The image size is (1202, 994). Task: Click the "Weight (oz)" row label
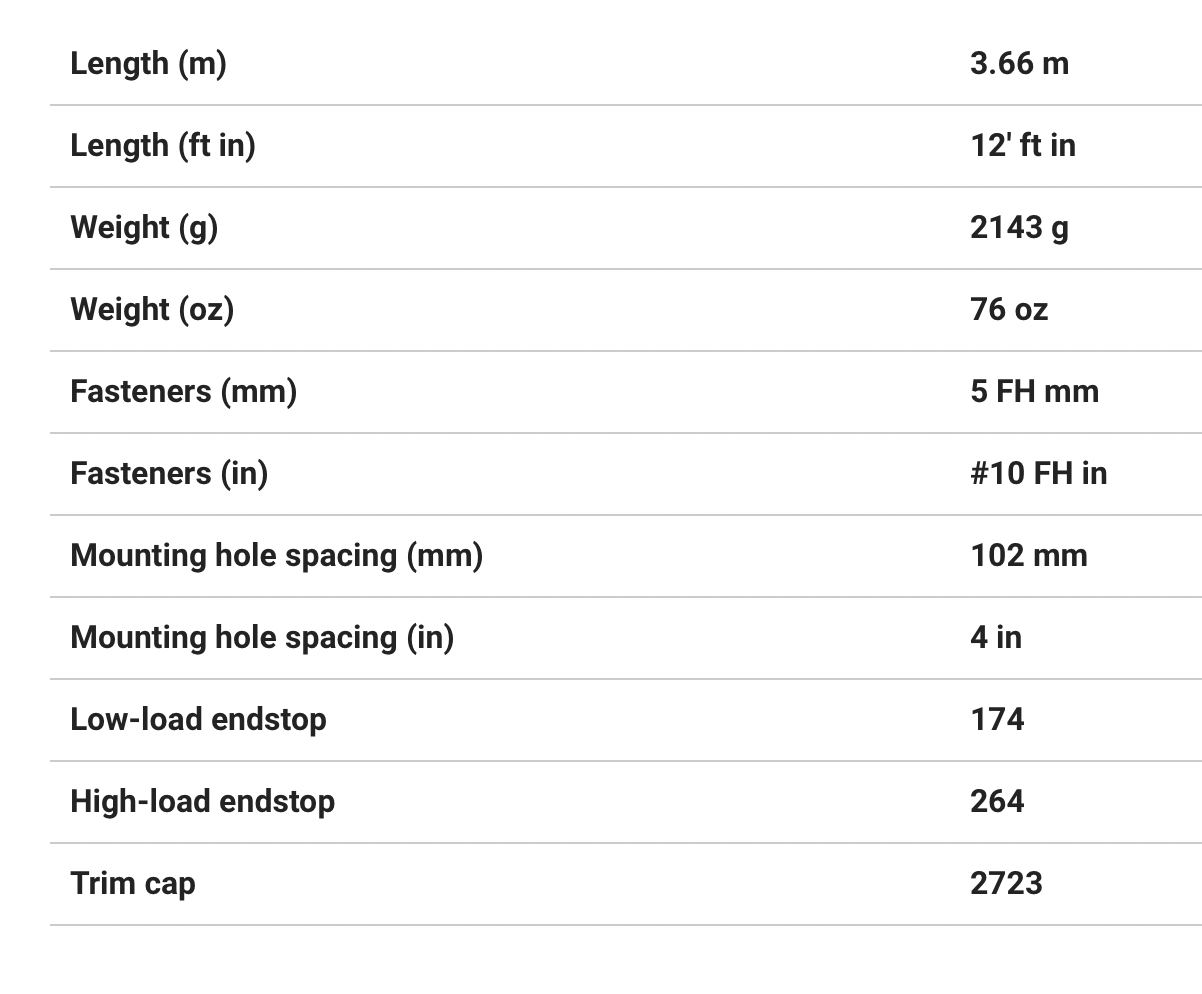151,309
